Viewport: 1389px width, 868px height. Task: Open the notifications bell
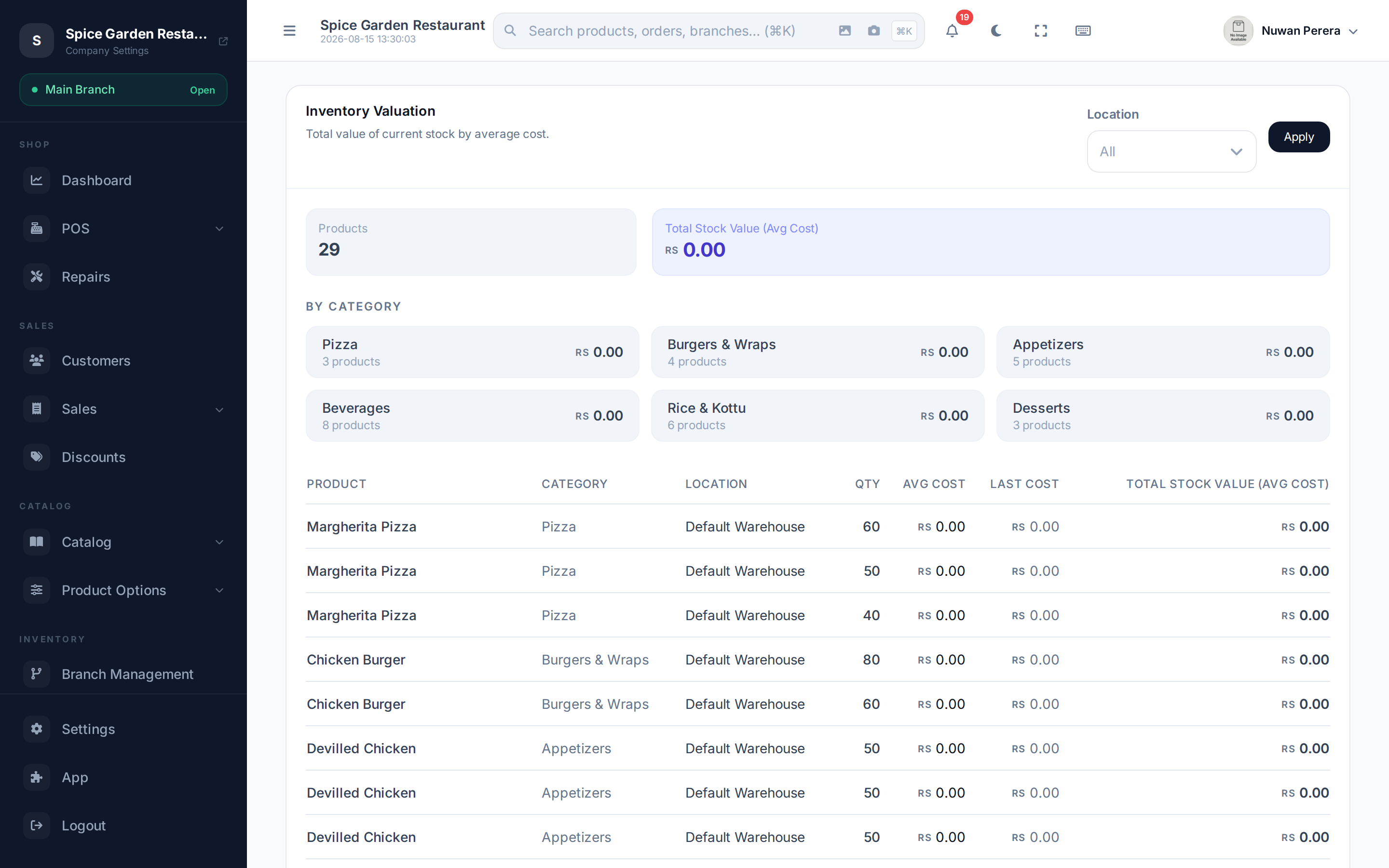point(952,30)
